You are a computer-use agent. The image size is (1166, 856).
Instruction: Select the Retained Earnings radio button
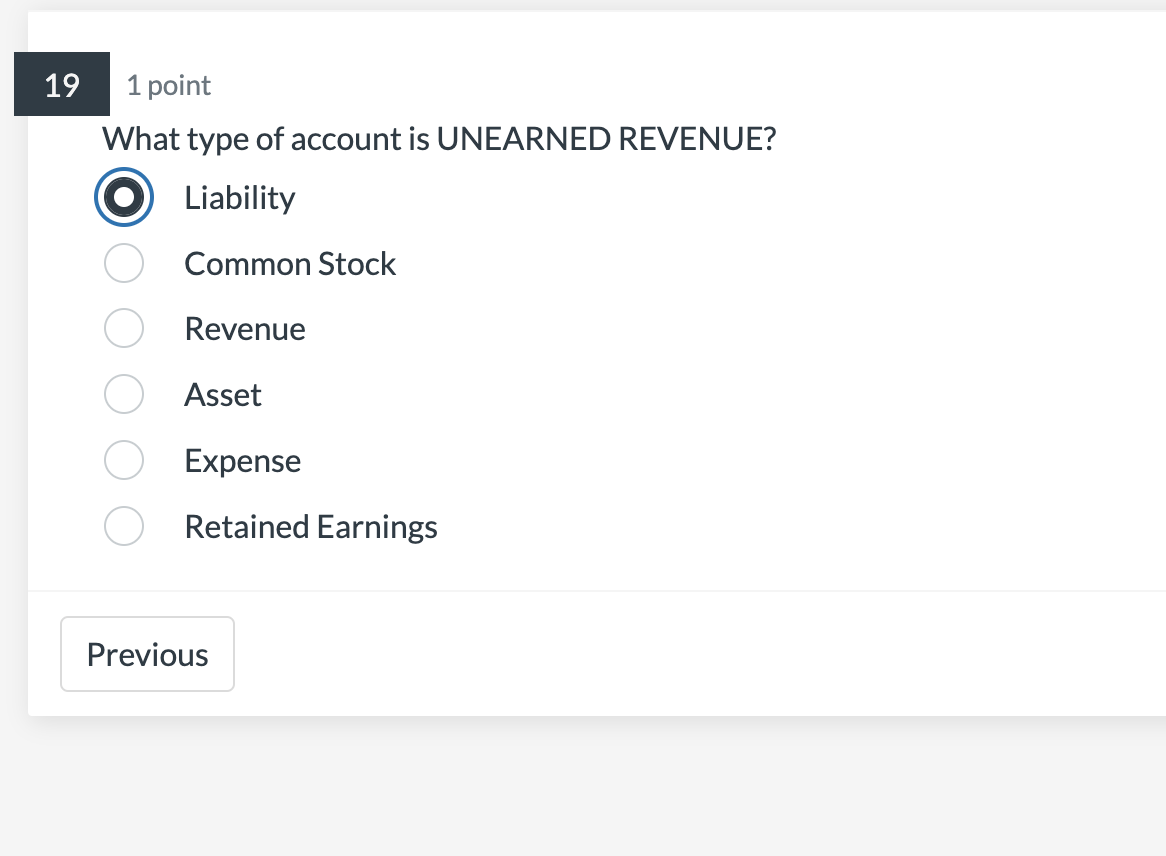click(124, 526)
